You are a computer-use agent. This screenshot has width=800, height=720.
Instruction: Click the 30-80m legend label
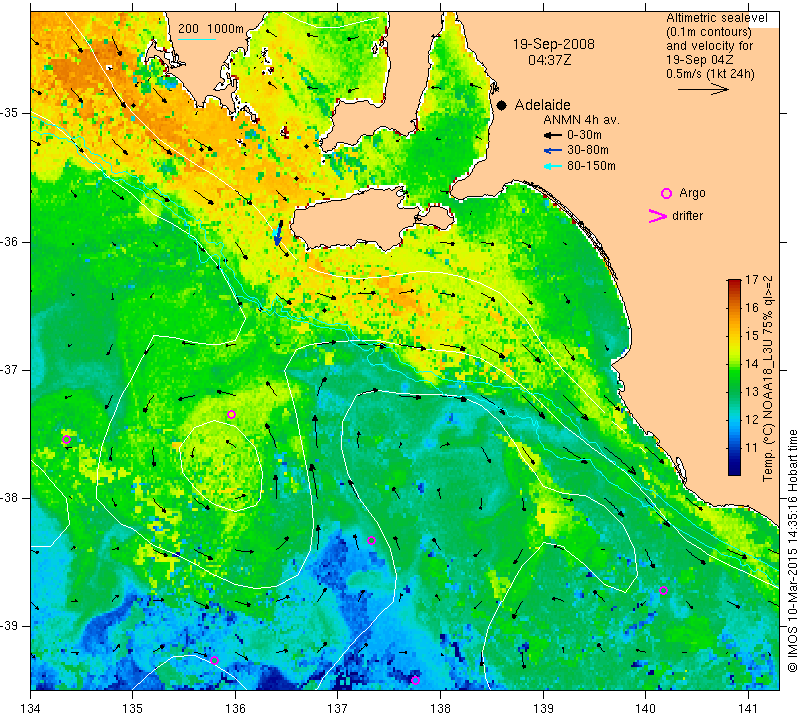pos(587,151)
